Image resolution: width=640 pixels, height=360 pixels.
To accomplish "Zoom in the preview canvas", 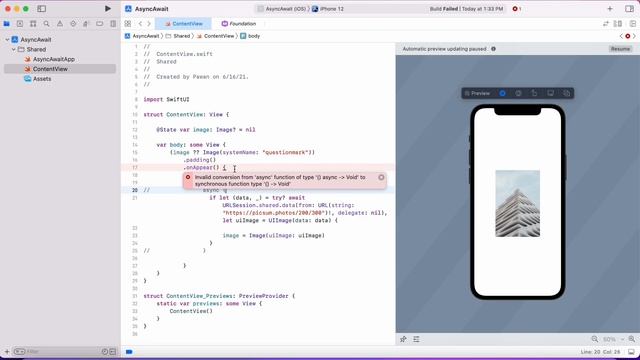I will point(632,339).
